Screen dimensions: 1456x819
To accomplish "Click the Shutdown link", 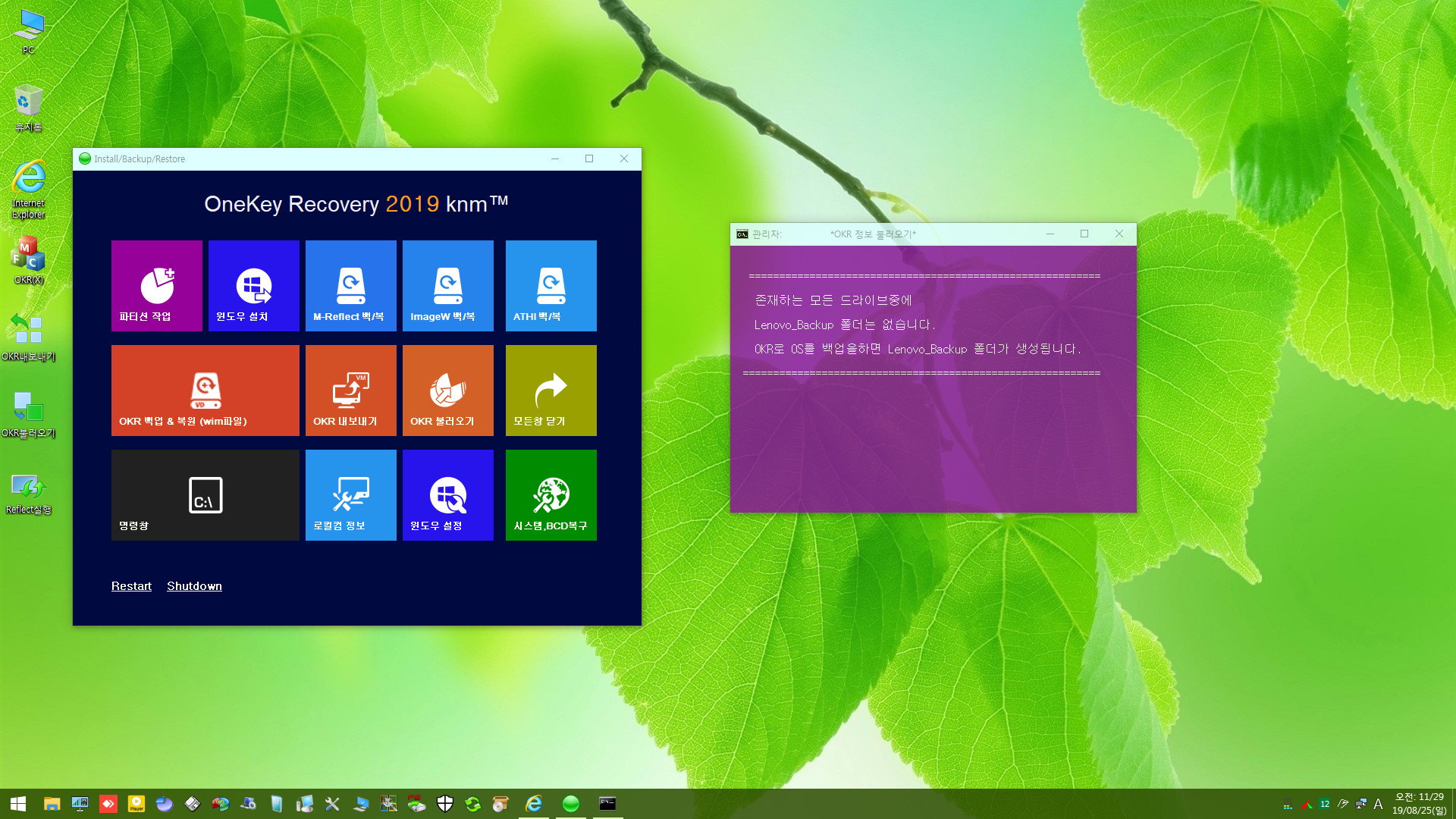I will click(x=194, y=586).
